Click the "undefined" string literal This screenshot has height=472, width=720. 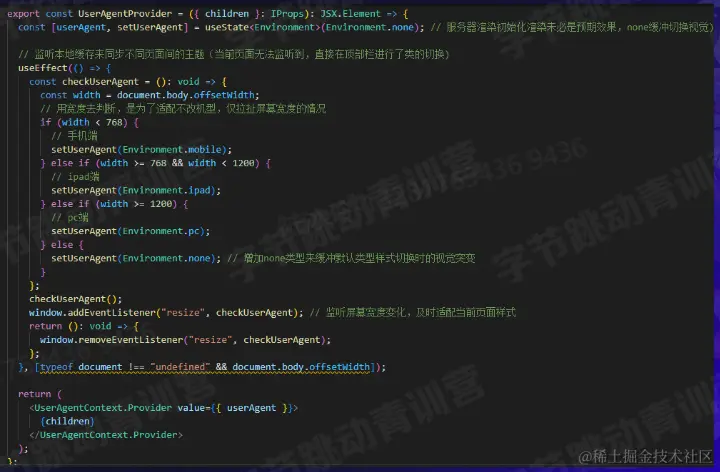coord(180,367)
